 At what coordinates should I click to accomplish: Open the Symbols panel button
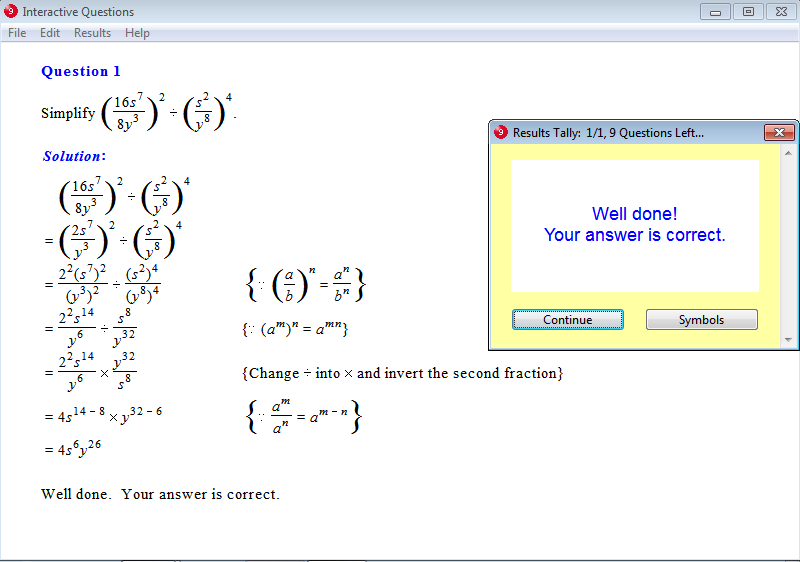pyautogui.click(x=701, y=320)
